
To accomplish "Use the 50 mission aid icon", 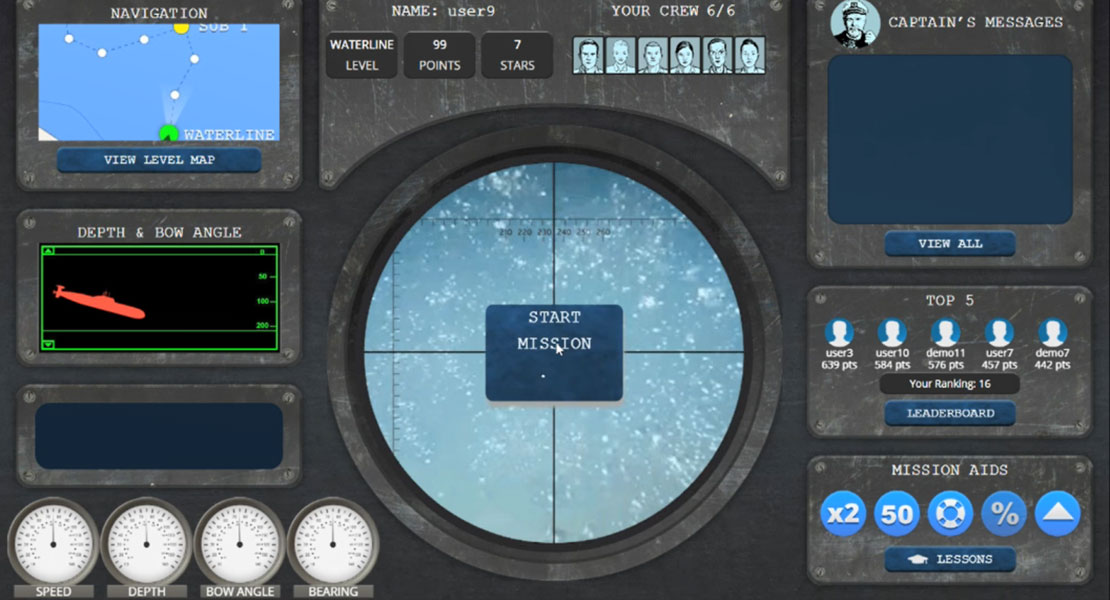I will pyautogui.click(x=895, y=513).
